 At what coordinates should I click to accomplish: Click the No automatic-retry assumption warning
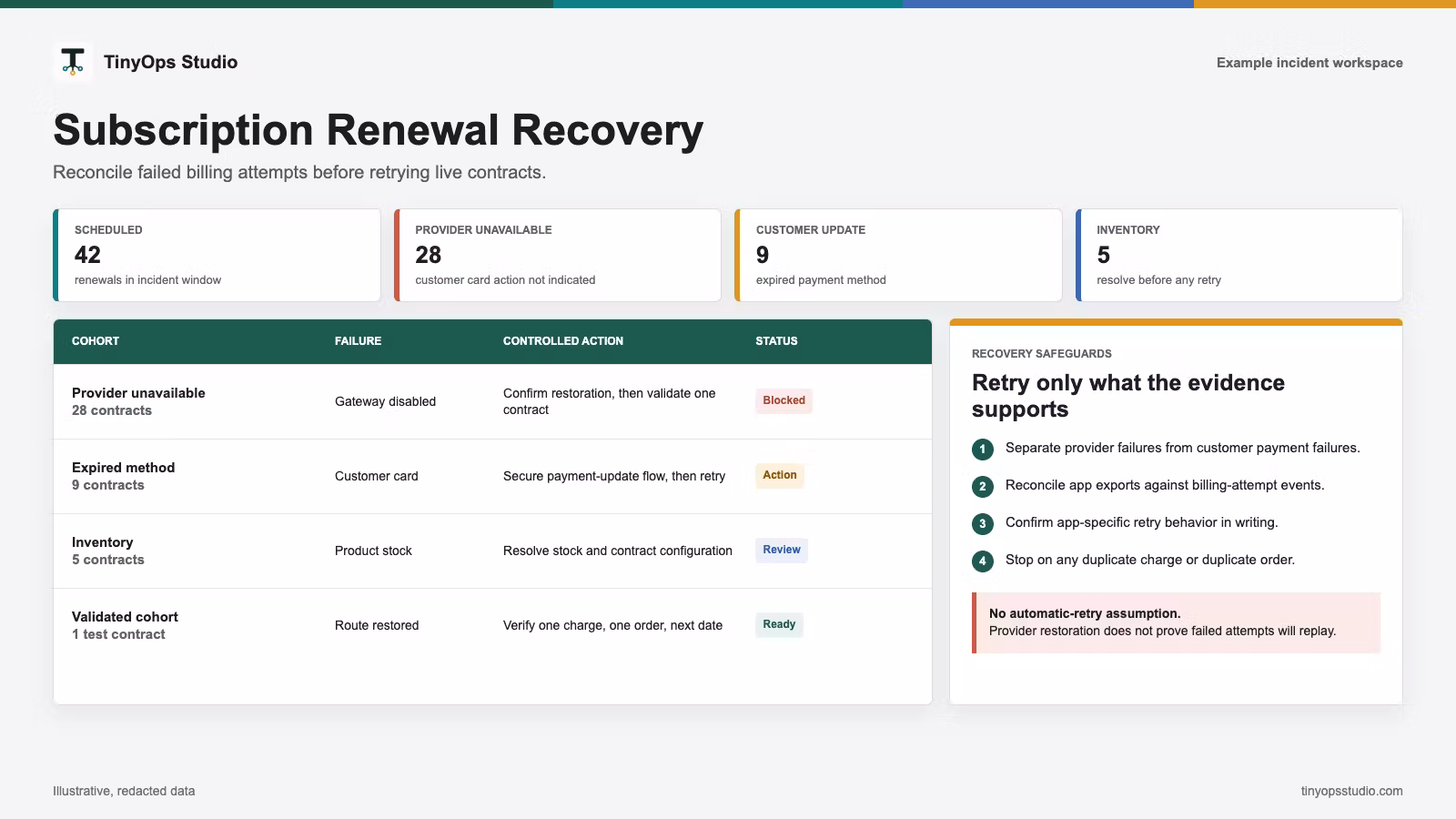pos(1177,622)
